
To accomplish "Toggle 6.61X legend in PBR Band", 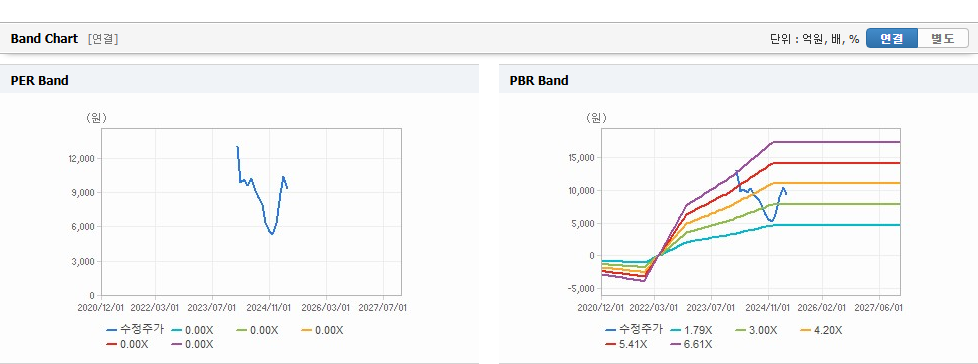I will (691, 344).
